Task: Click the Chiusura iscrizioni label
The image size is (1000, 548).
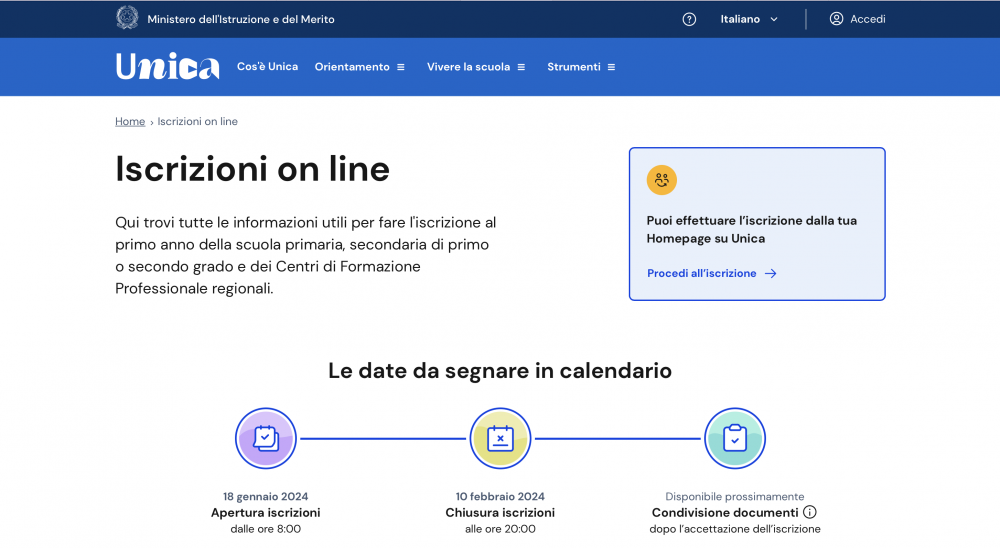Action: 500,512
